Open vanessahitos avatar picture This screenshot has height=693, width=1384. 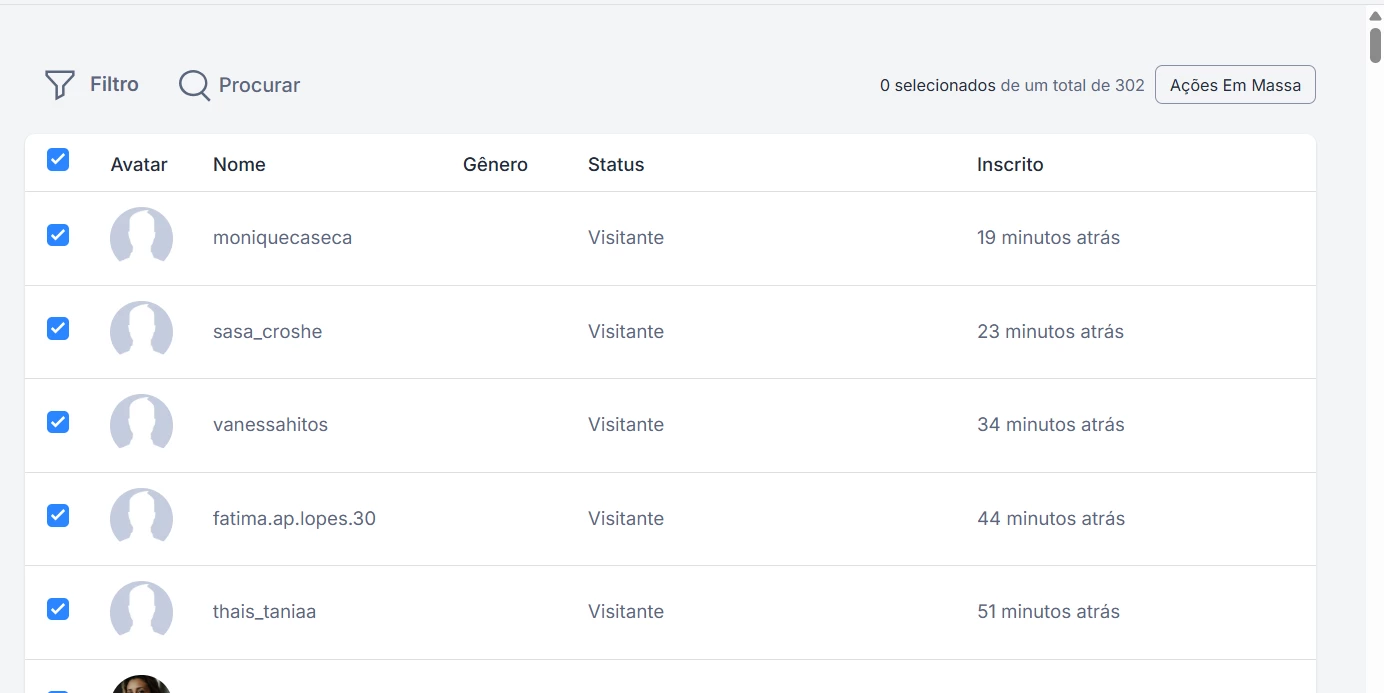click(141, 424)
